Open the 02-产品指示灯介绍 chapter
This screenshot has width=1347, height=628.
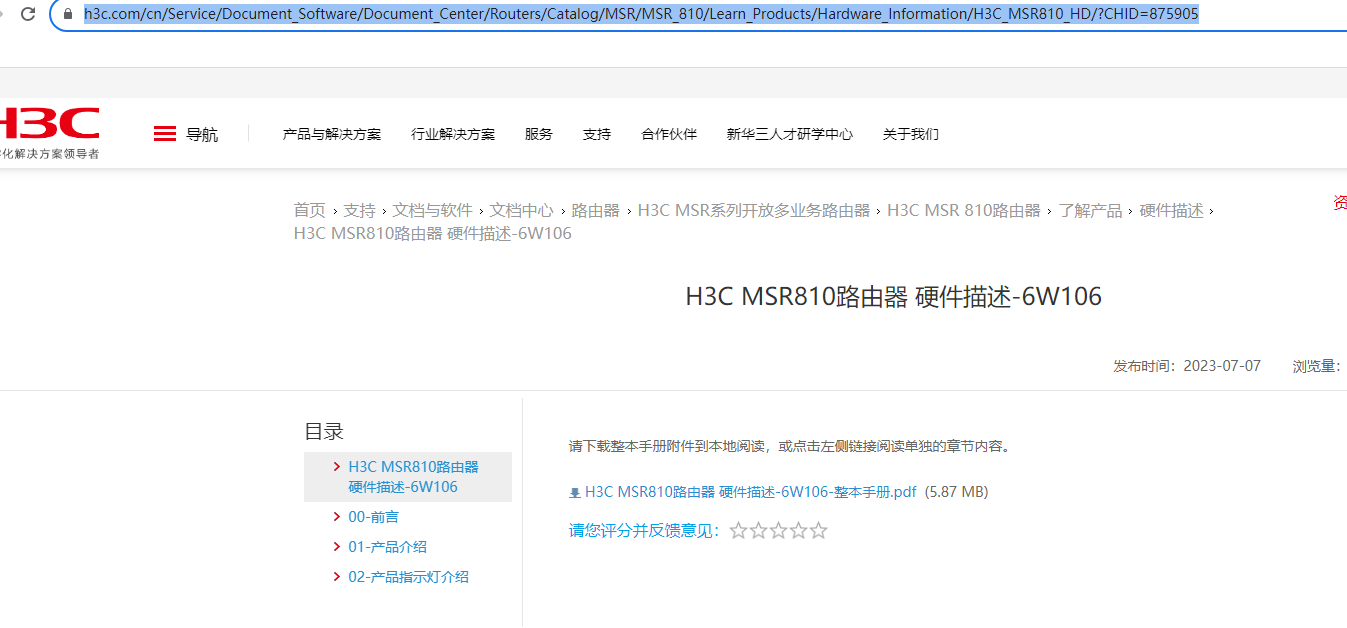408,577
